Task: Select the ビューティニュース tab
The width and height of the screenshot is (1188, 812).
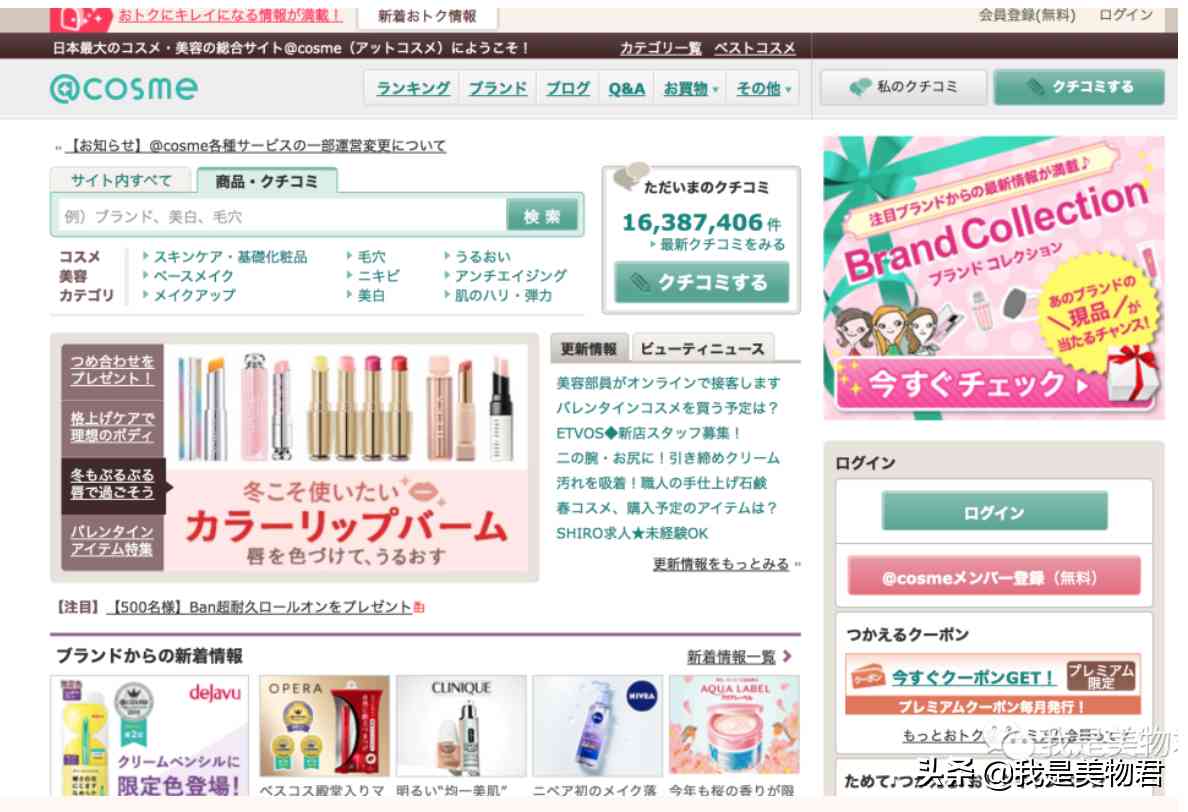Action: [702, 348]
